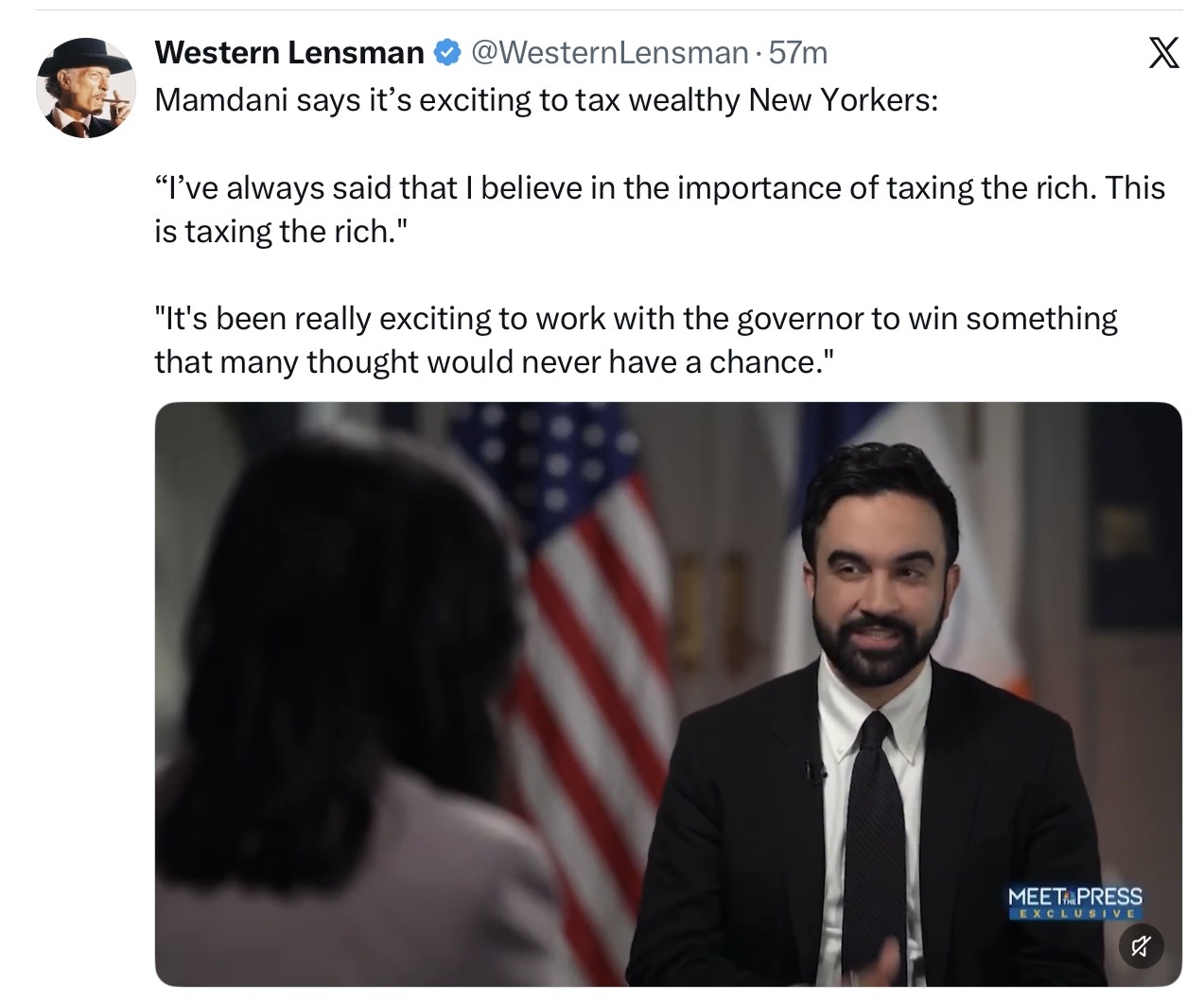The width and height of the screenshot is (1204, 1001).
Task: Open the Western Lensman display name
Action: 288,53
